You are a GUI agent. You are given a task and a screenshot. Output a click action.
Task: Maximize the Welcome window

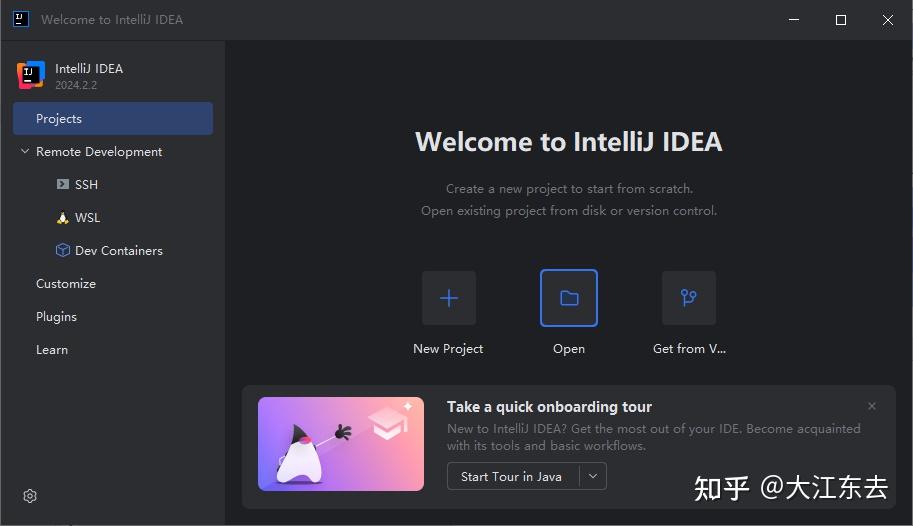(x=841, y=20)
